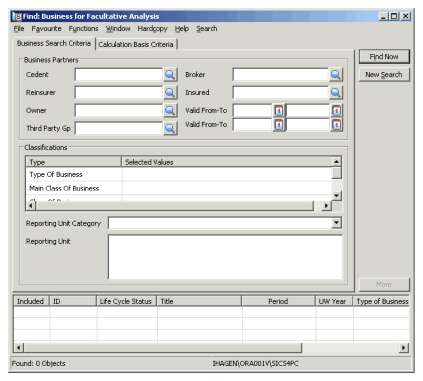
Task: Click into the Owner input field
Action: [119, 111]
